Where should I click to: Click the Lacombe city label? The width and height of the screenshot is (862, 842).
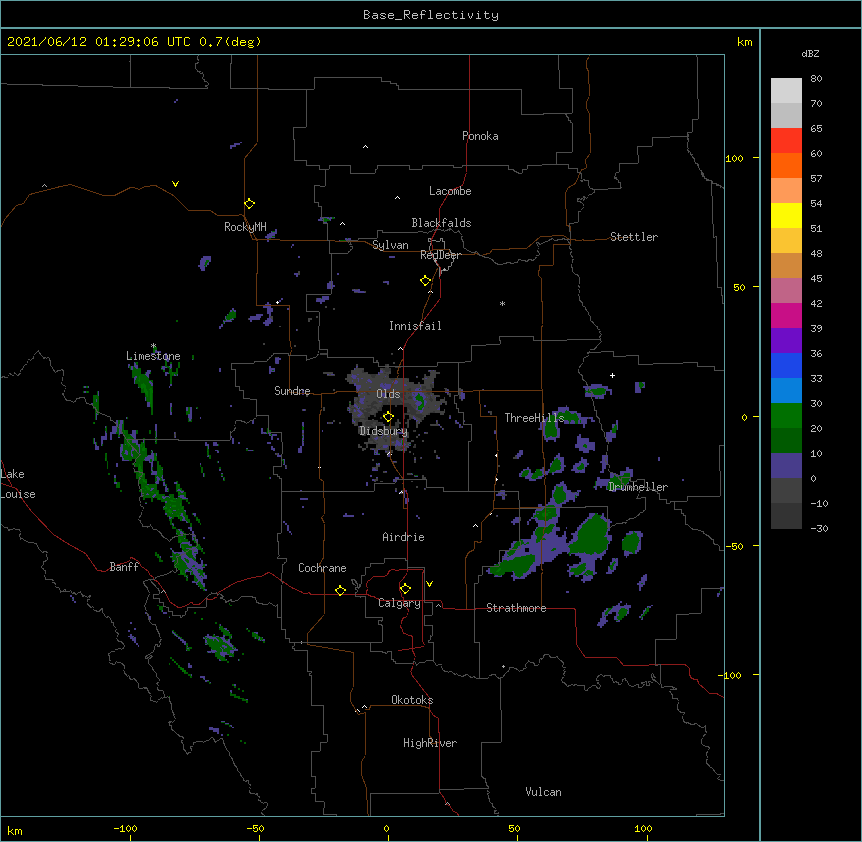pyautogui.click(x=450, y=191)
